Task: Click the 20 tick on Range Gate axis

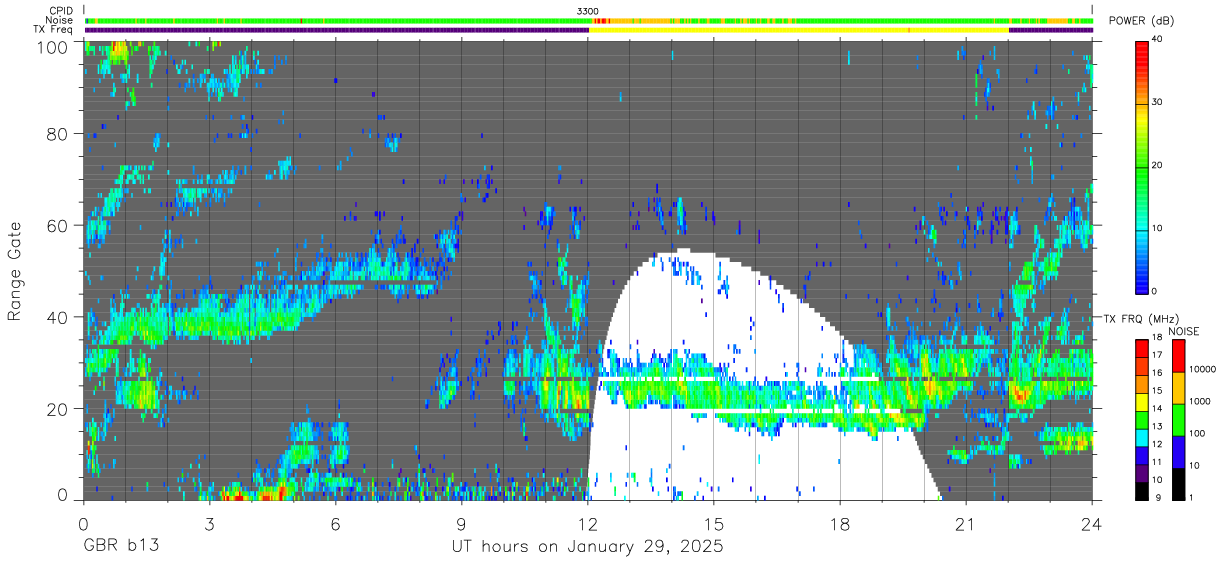Action: click(59, 410)
